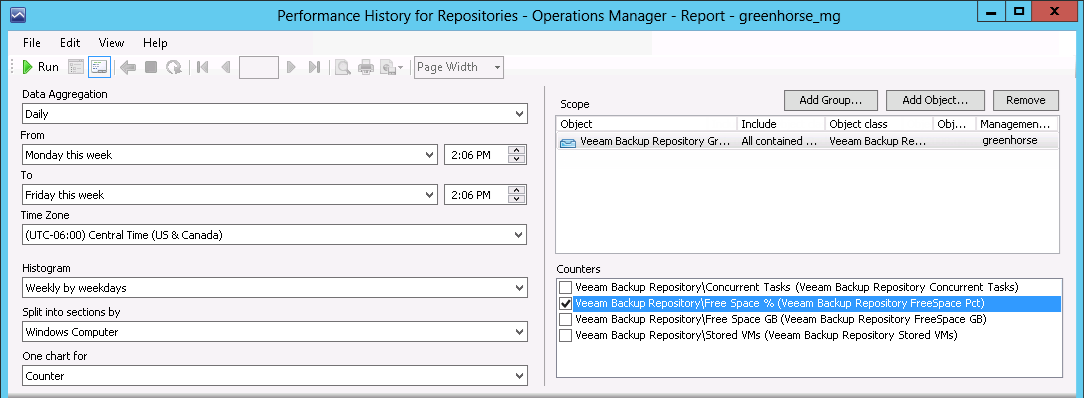Go to the first page icon
This screenshot has height=398, width=1084.
[x=203, y=67]
